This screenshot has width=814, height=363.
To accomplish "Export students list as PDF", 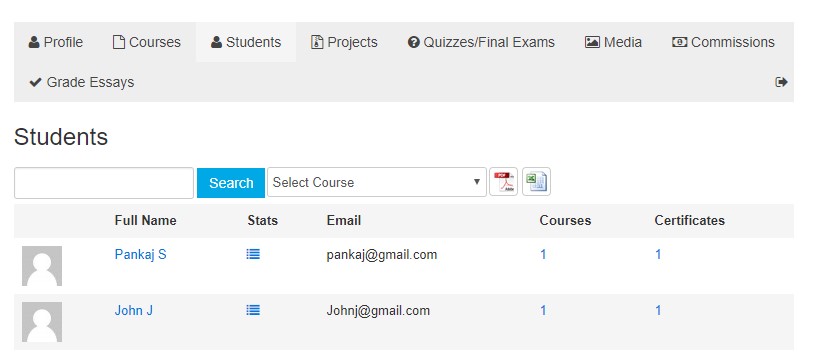I will 503,182.
